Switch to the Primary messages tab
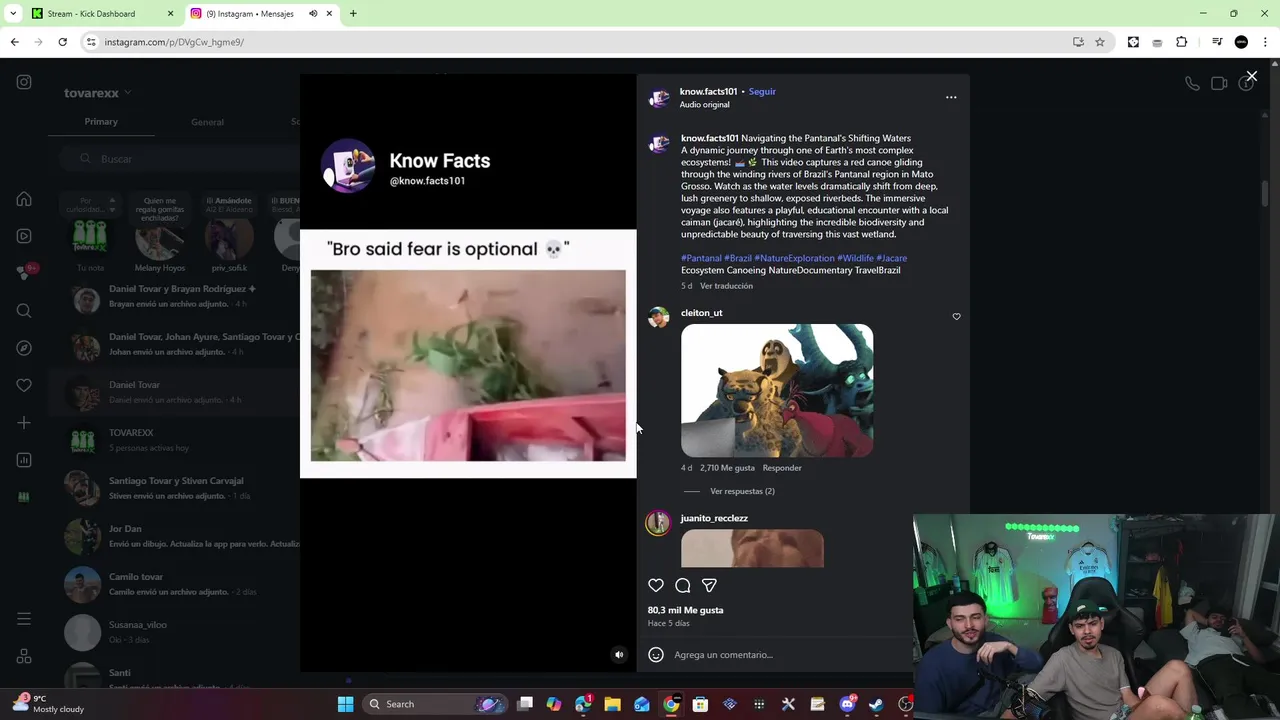Screen dimensions: 1280x720 point(101,122)
